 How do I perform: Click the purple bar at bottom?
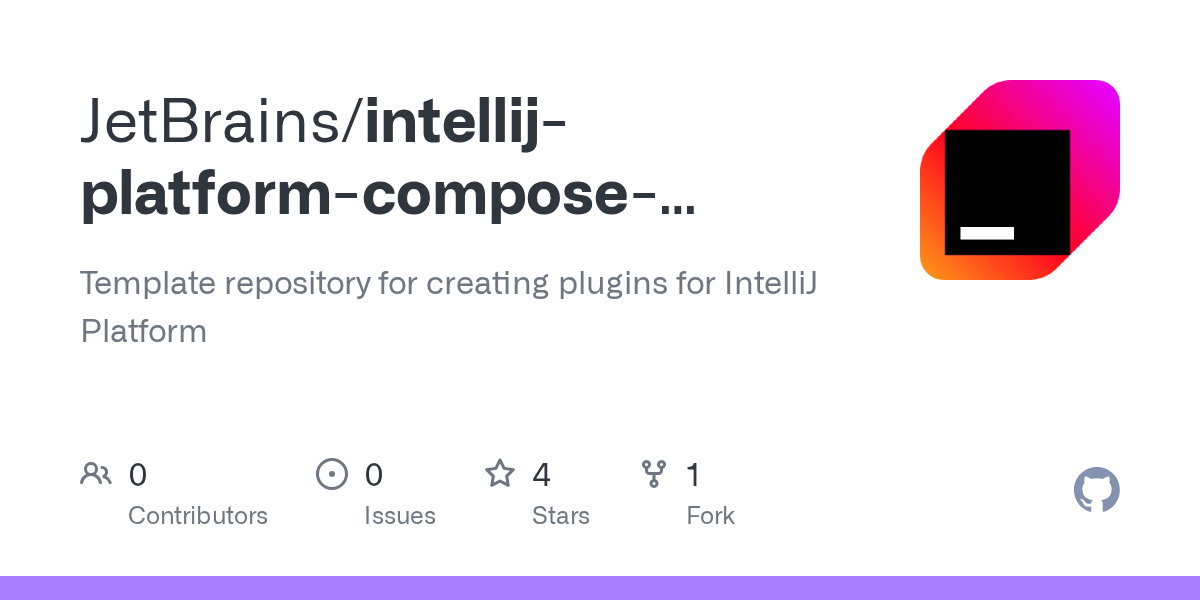[600, 588]
